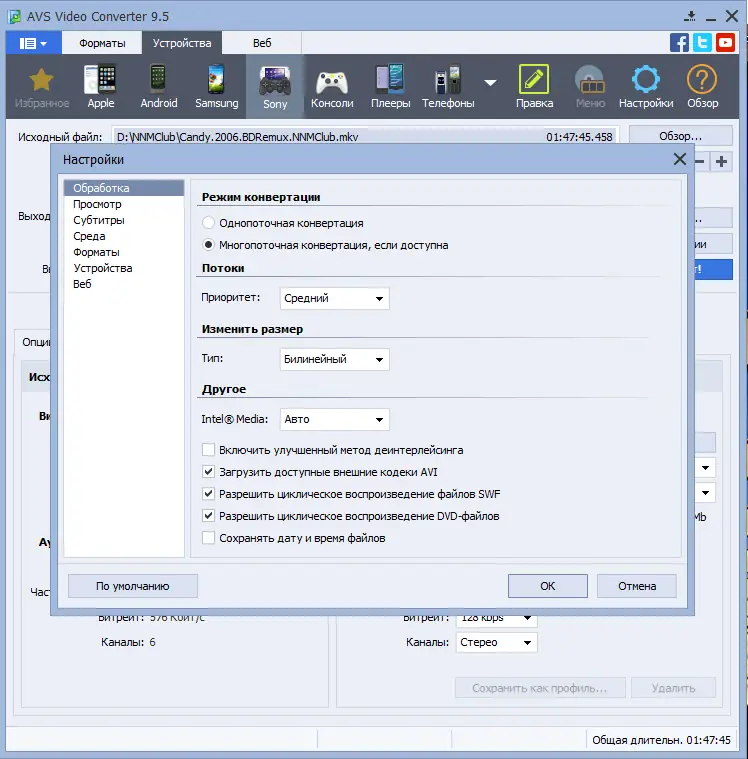Toggle Сохранять дату и время файлов checkbox

208,538
